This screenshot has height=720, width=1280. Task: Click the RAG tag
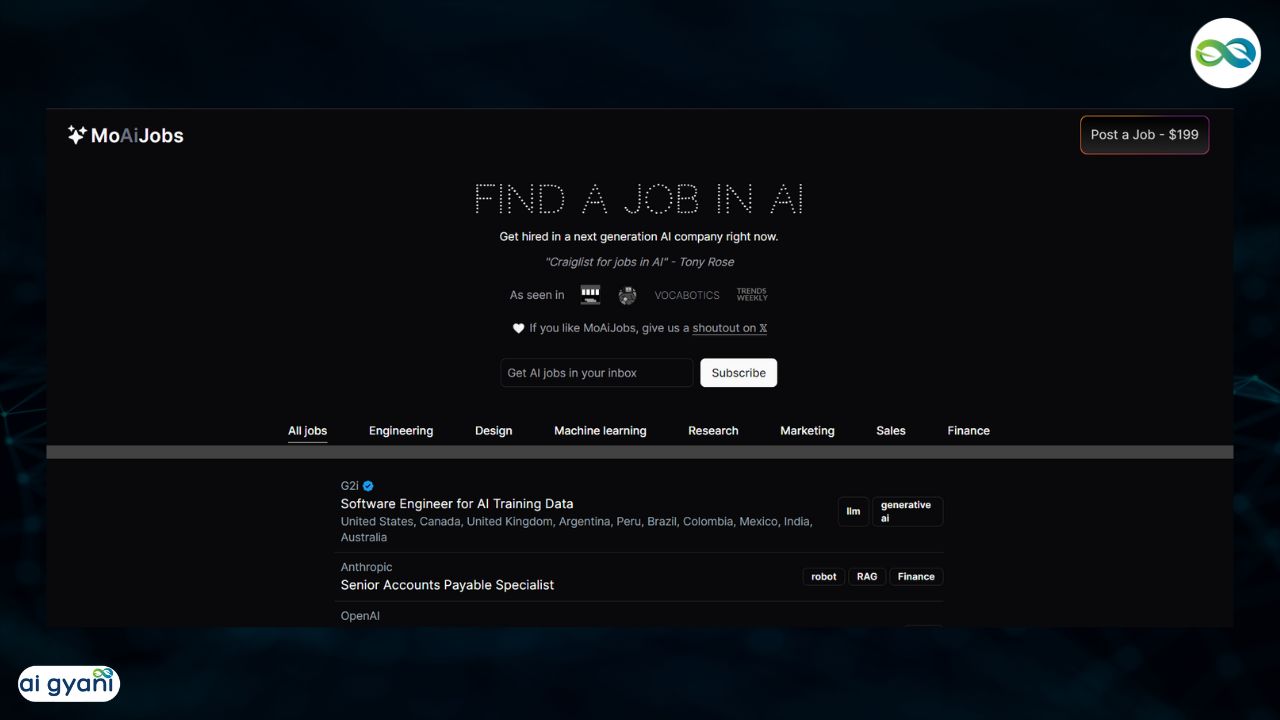[867, 577]
